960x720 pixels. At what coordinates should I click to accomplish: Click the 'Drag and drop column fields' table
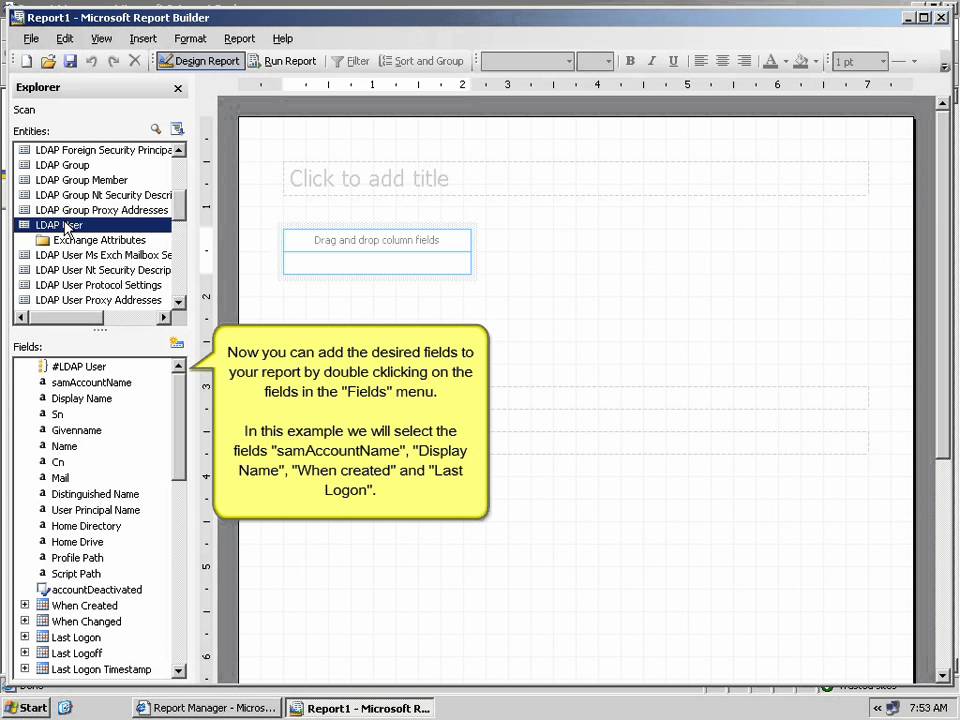[x=377, y=252]
